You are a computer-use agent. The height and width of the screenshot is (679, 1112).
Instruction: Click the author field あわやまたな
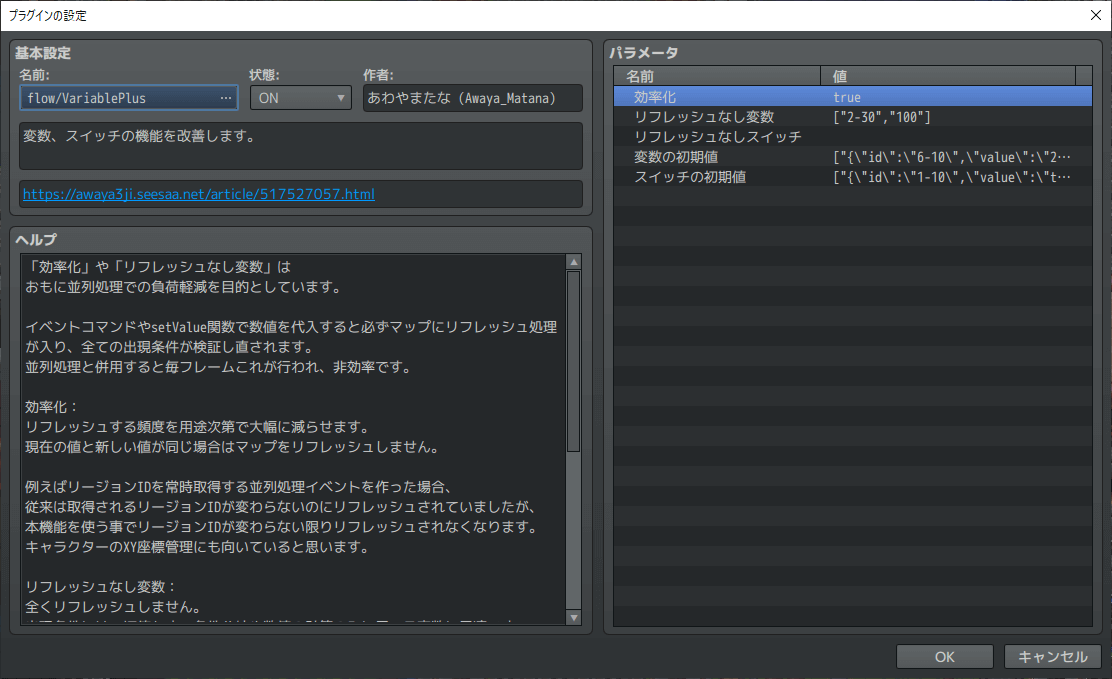click(x=472, y=98)
